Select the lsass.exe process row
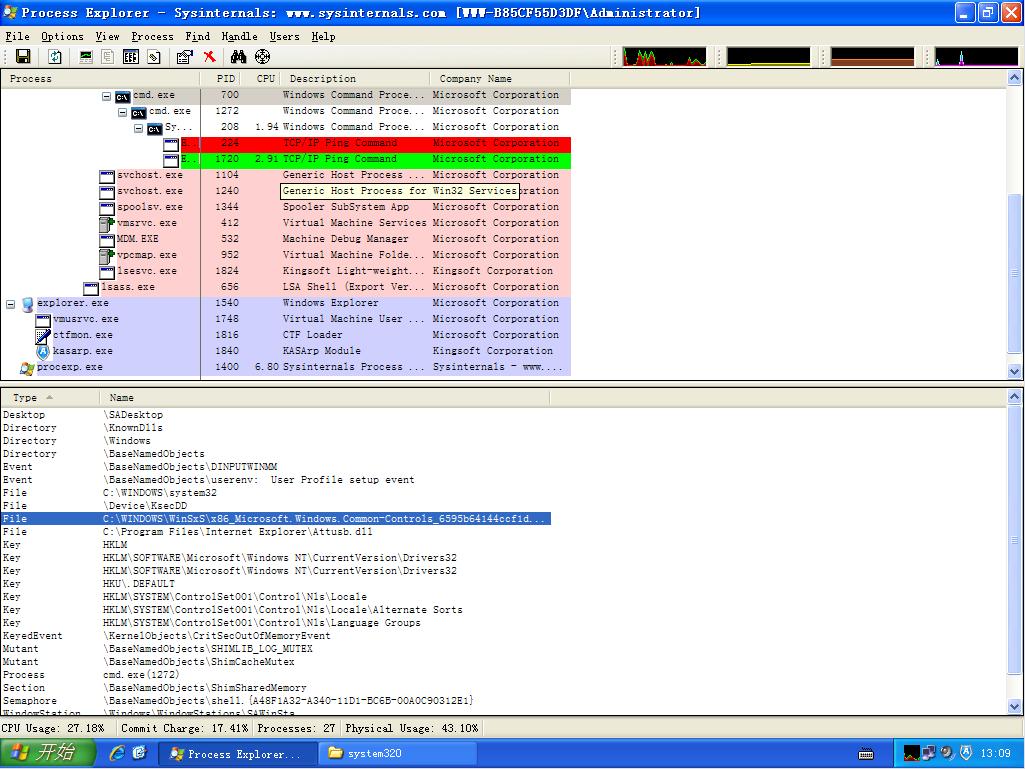The height and width of the screenshot is (769, 1025). 131,287
